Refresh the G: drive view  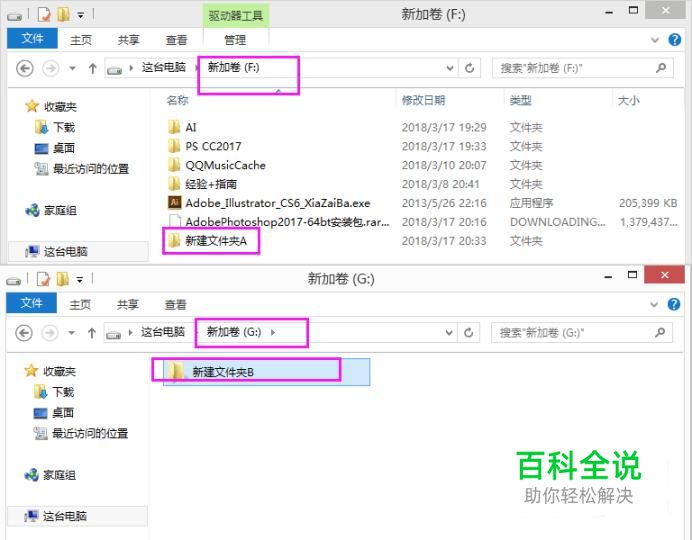coord(468,333)
